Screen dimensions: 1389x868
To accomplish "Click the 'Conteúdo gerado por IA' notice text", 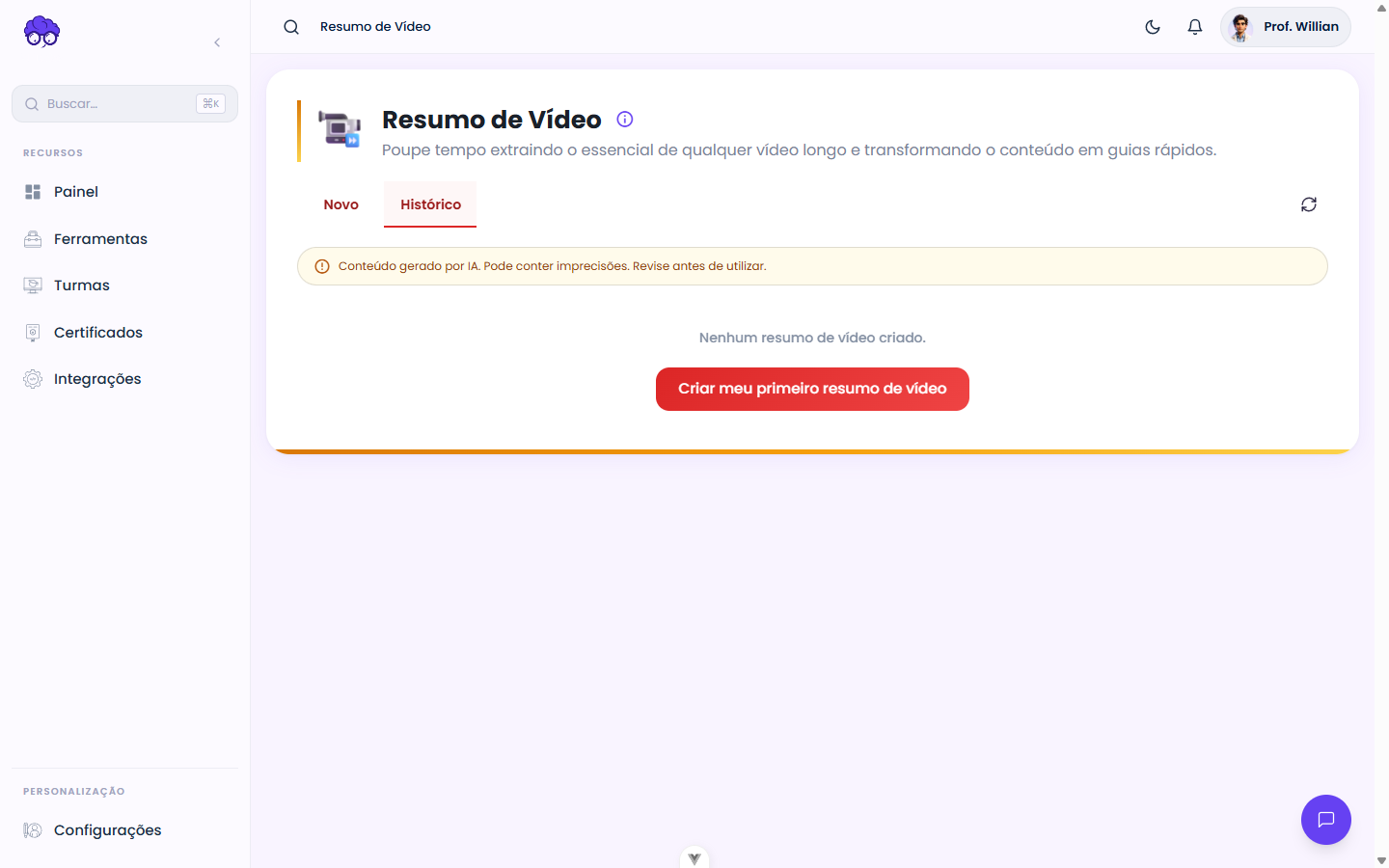I will 552,266.
